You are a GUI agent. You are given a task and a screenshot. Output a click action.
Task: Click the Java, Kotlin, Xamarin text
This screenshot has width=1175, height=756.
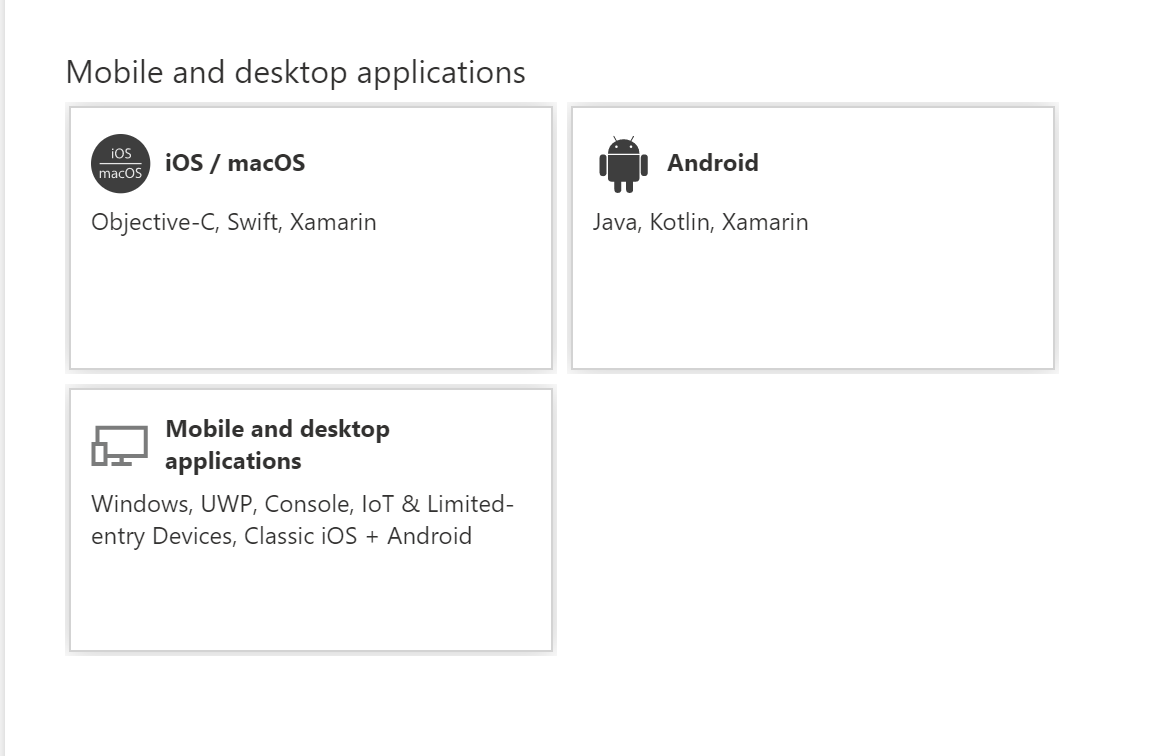coord(700,222)
